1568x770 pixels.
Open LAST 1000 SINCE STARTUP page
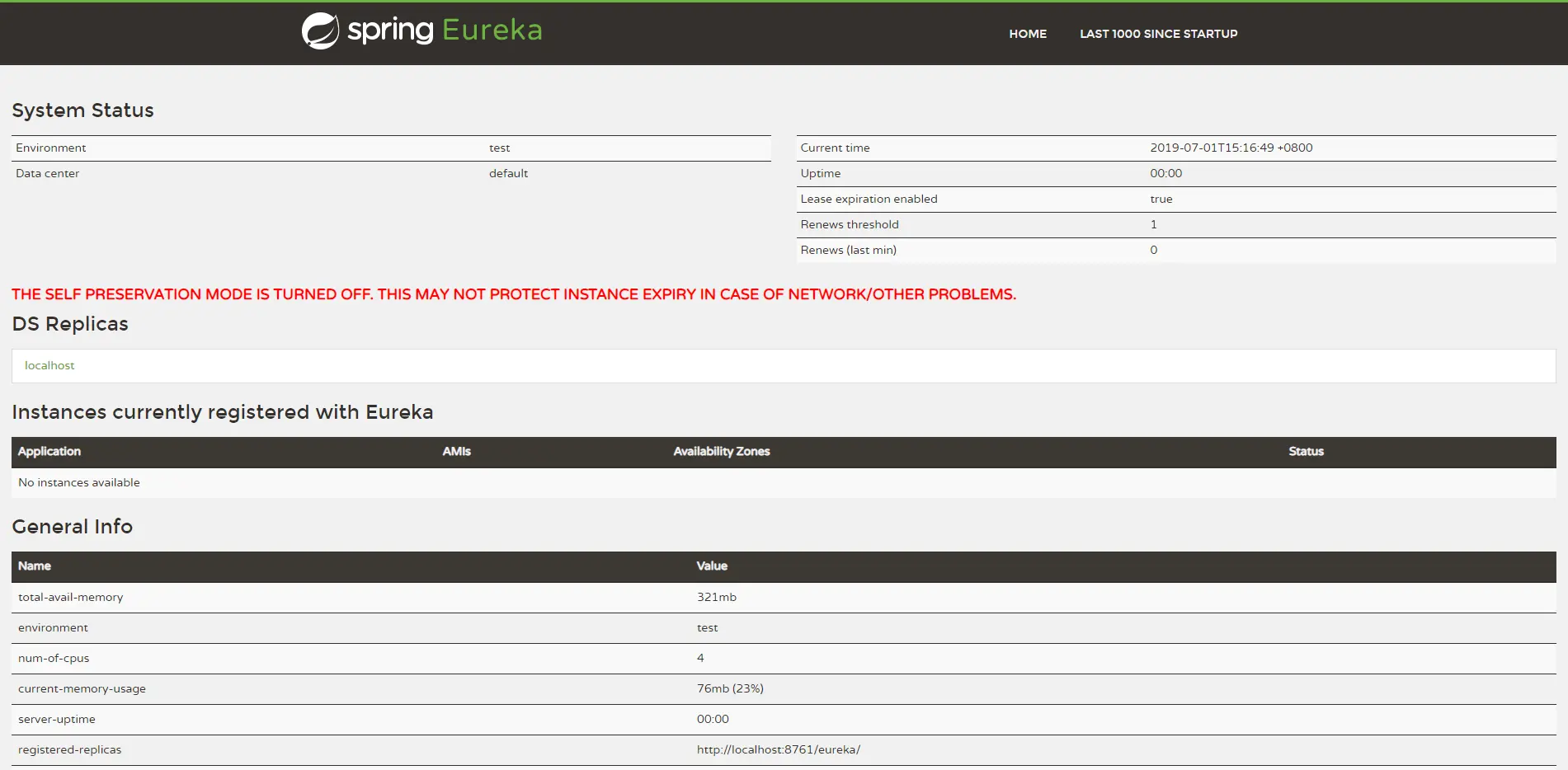coord(1159,34)
